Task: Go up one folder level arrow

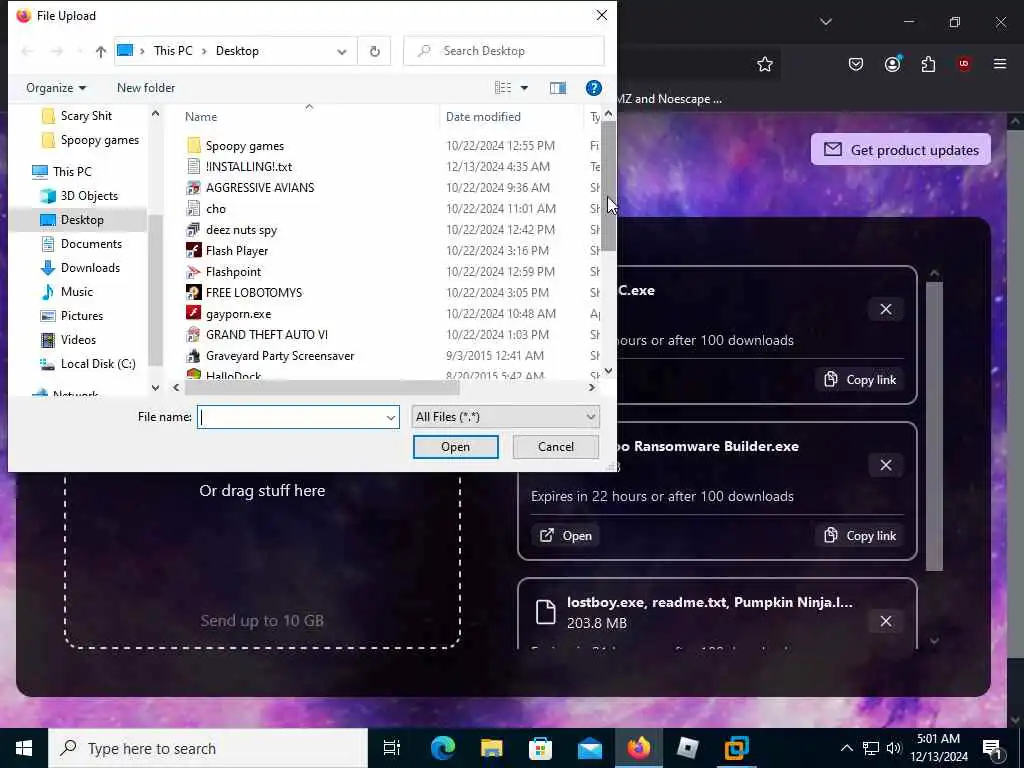Action: 101,51
